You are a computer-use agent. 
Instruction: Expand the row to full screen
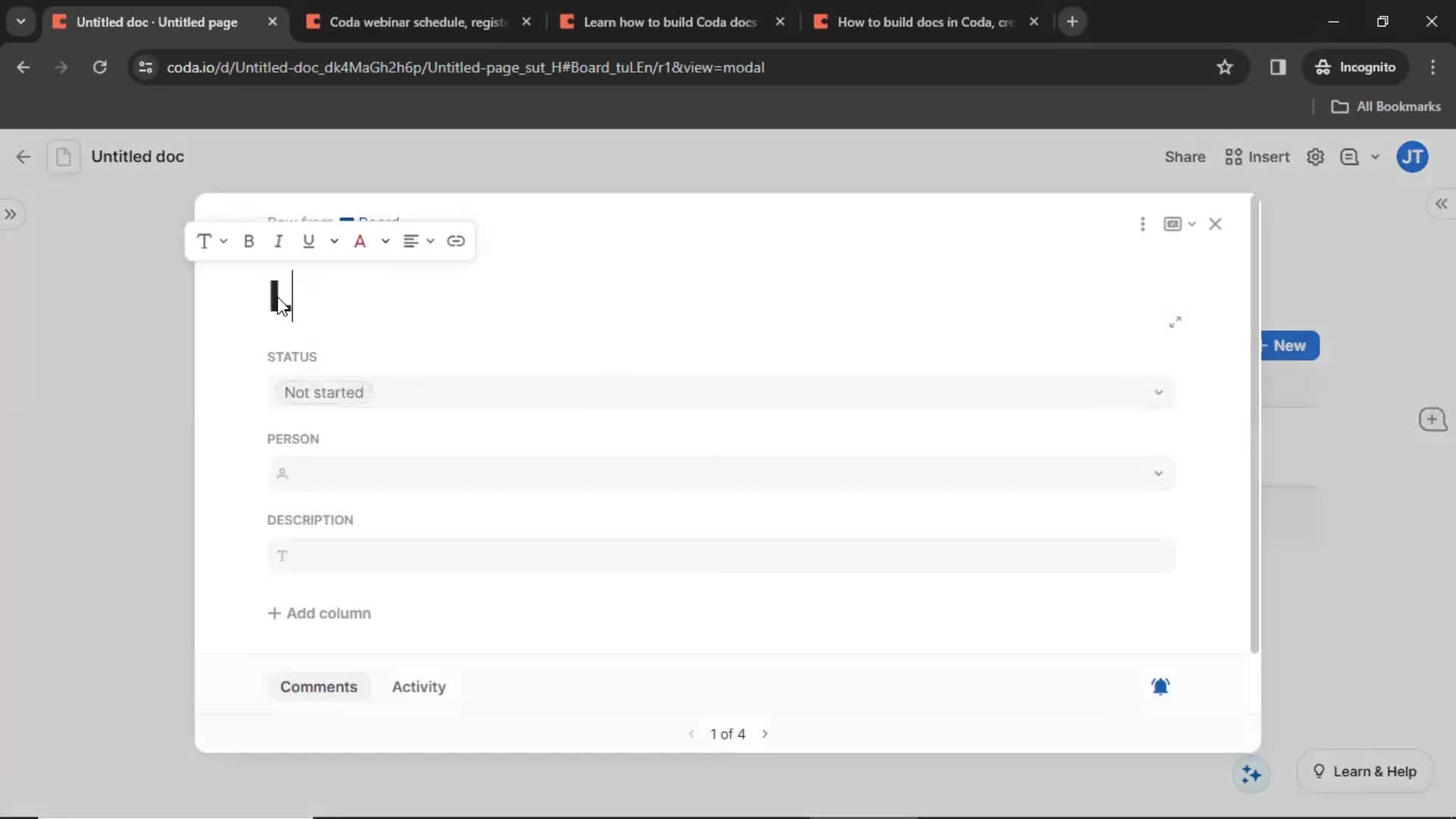click(1176, 322)
